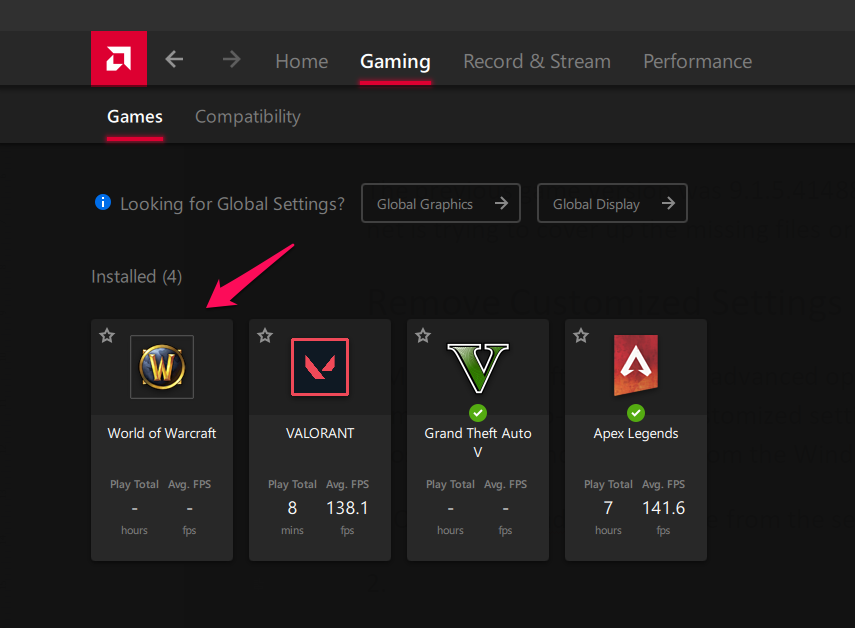The height and width of the screenshot is (628, 855).
Task: Click 'Looking for Global Settings?' text
Action: tap(232, 204)
